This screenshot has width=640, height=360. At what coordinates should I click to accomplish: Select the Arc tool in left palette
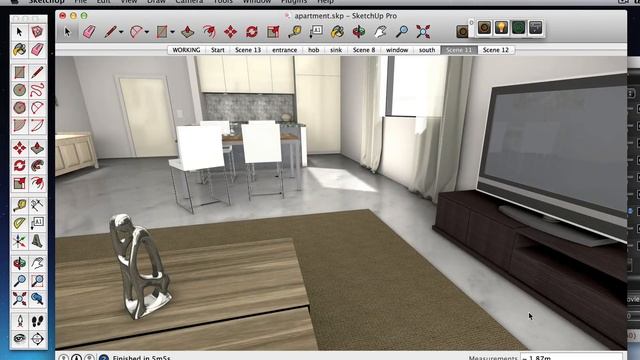click(x=37, y=107)
